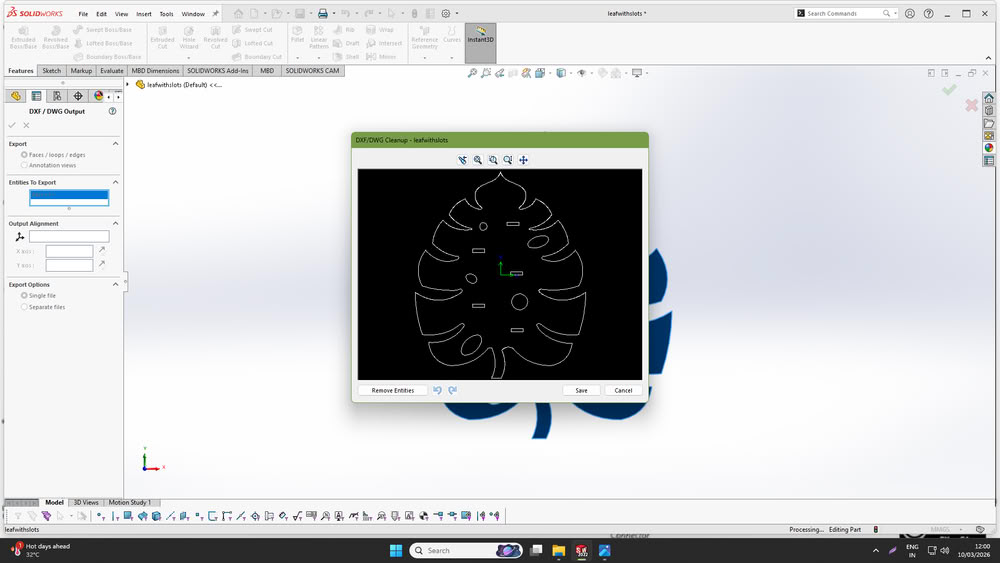This screenshot has height=563, width=1000.
Task: Click zoom to area icon in Cleanup dialog
Action: point(493,160)
